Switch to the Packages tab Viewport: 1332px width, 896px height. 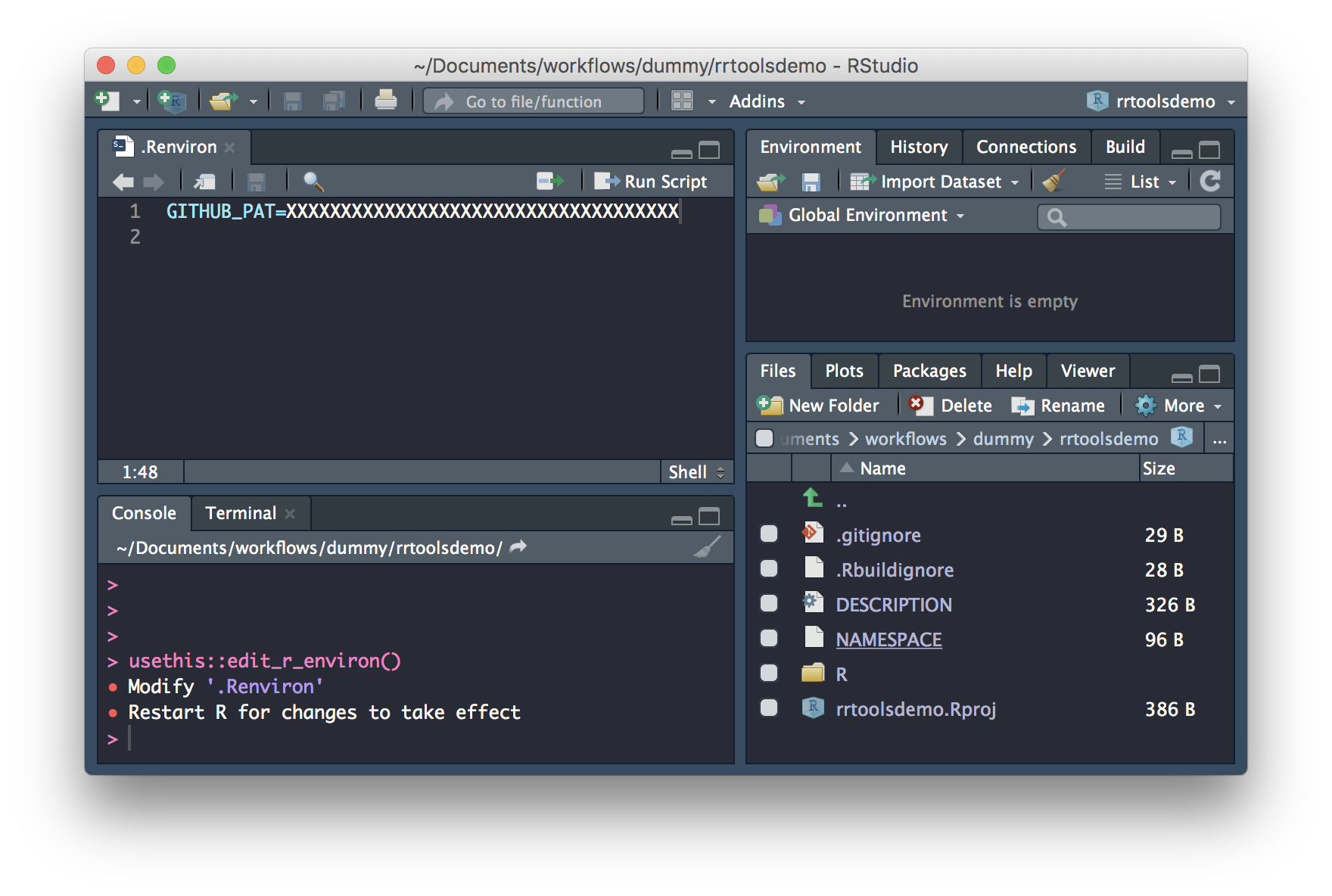click(x=929, y=371)
